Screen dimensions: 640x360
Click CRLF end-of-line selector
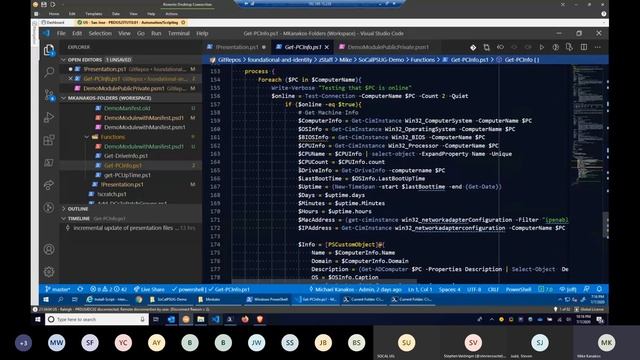click(x=493, y=289)
